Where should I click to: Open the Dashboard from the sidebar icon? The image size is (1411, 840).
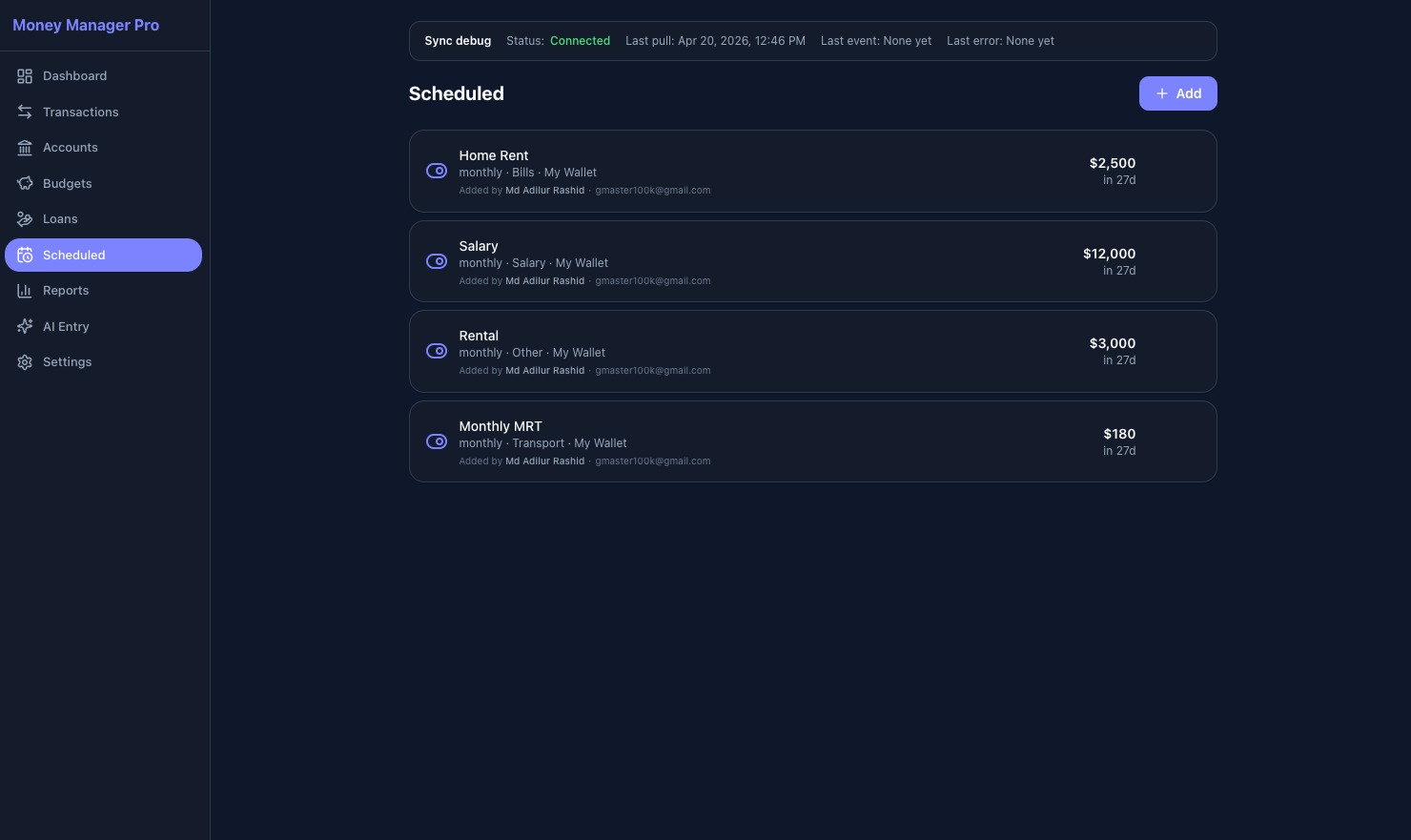tap(25, 75)
